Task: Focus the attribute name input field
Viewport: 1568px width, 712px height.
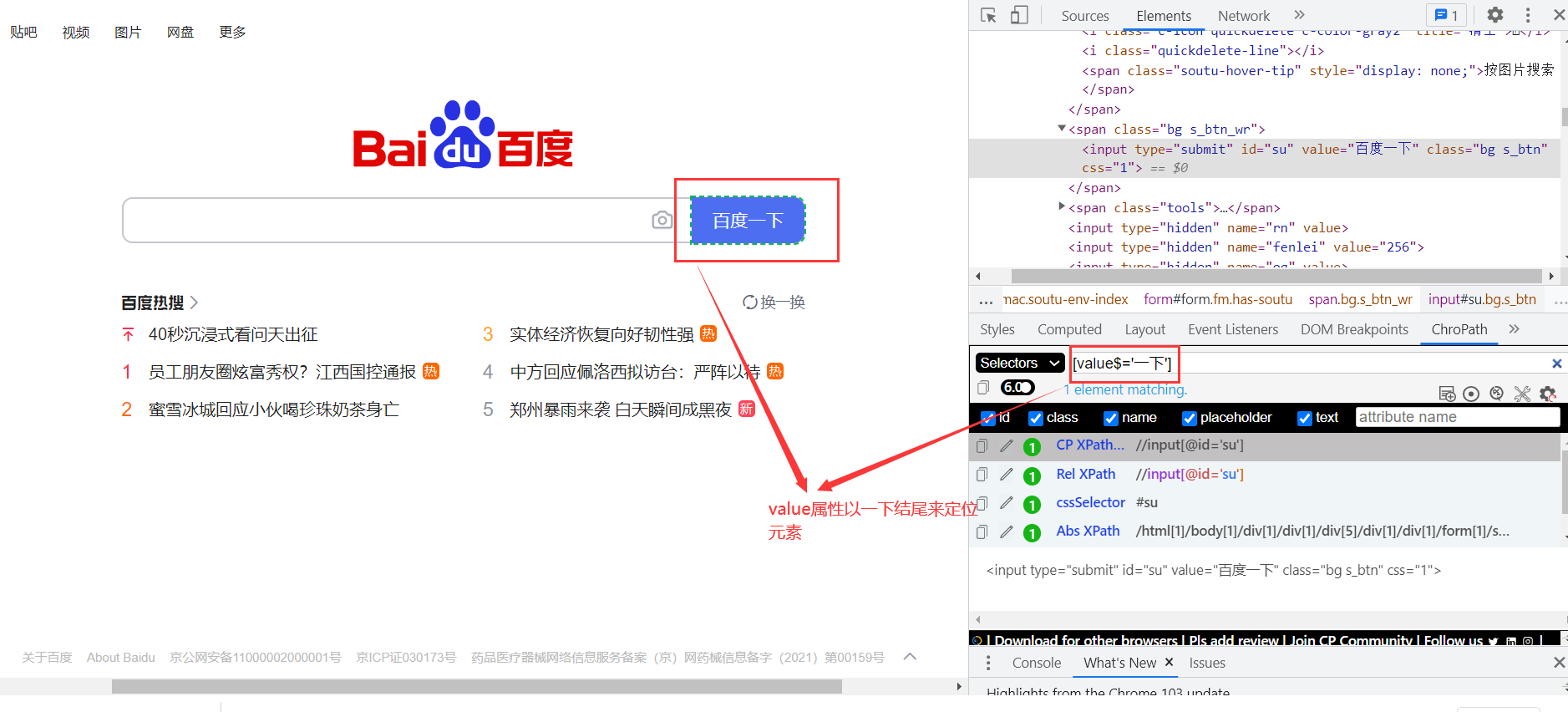Action: [1457, 417]
